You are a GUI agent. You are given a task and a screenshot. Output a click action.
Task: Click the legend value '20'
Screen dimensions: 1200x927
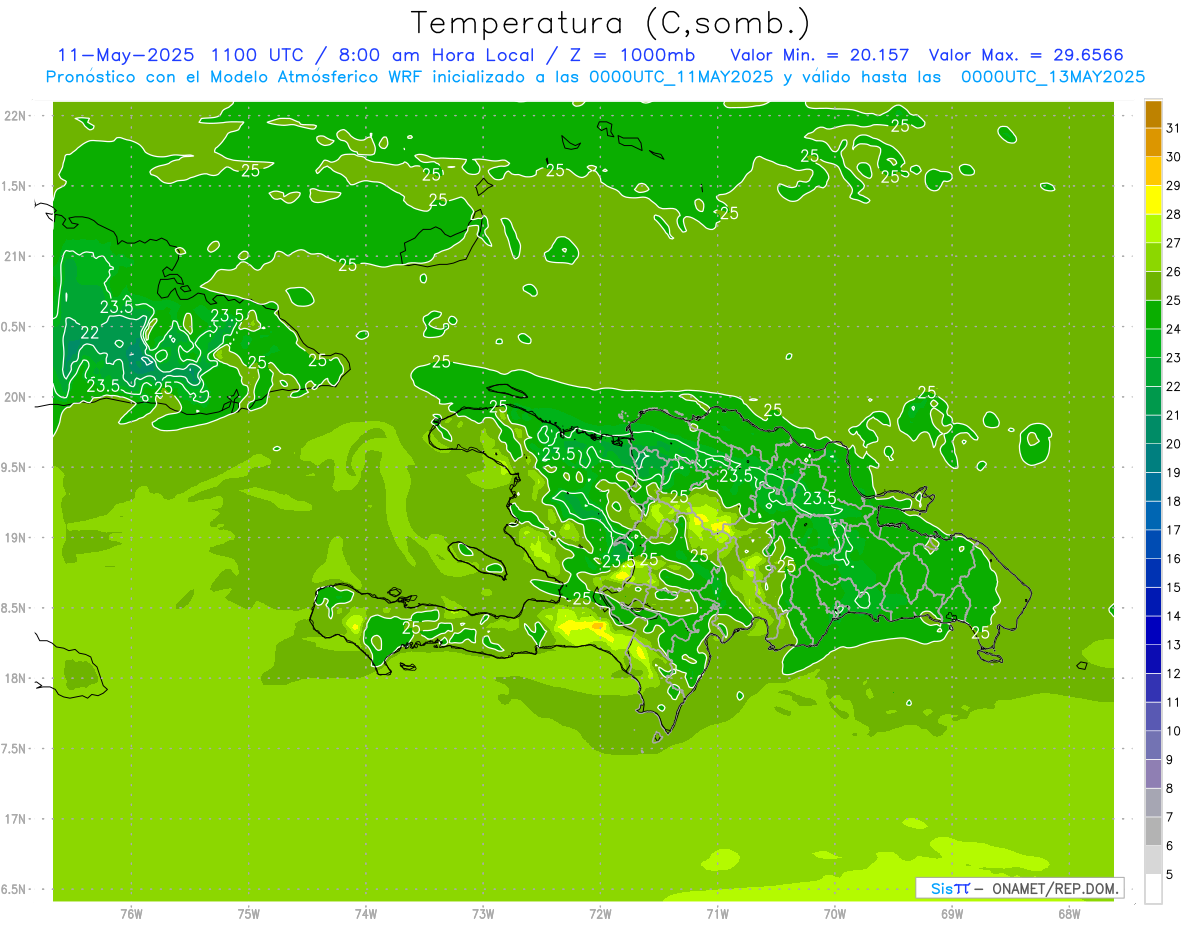point(1174,444)
